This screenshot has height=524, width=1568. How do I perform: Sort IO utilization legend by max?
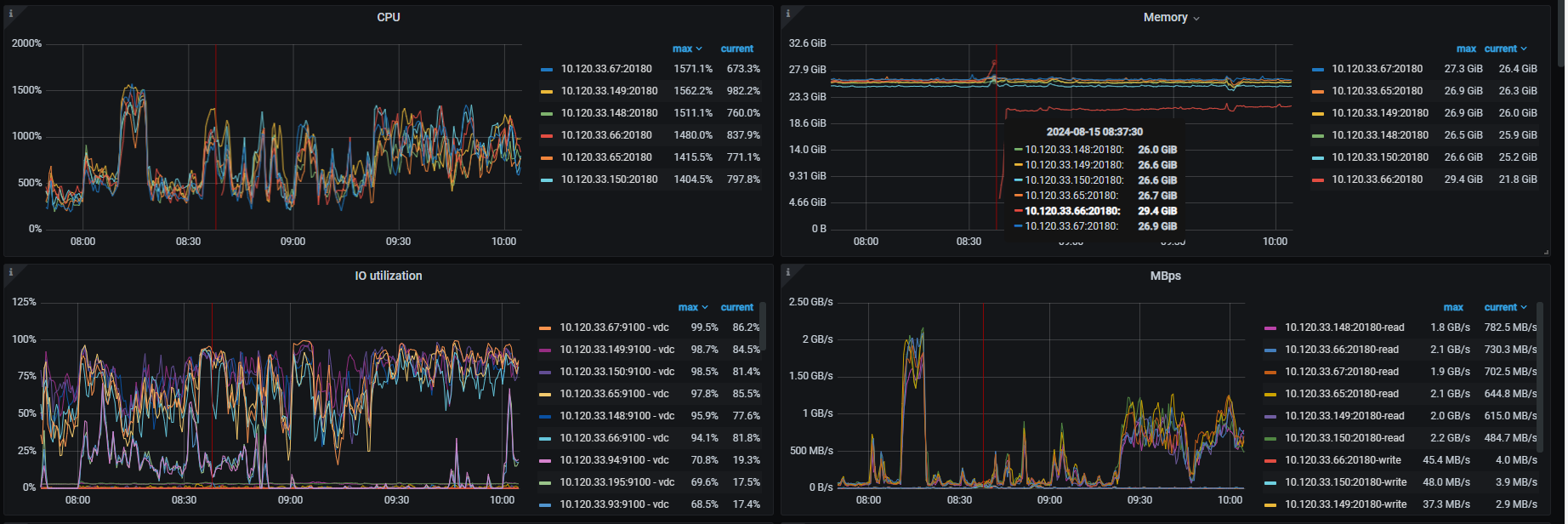point(693,307)
